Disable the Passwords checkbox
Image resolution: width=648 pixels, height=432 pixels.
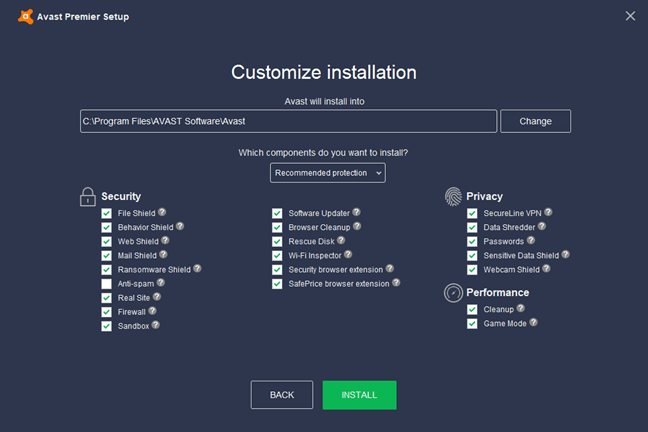472,241
